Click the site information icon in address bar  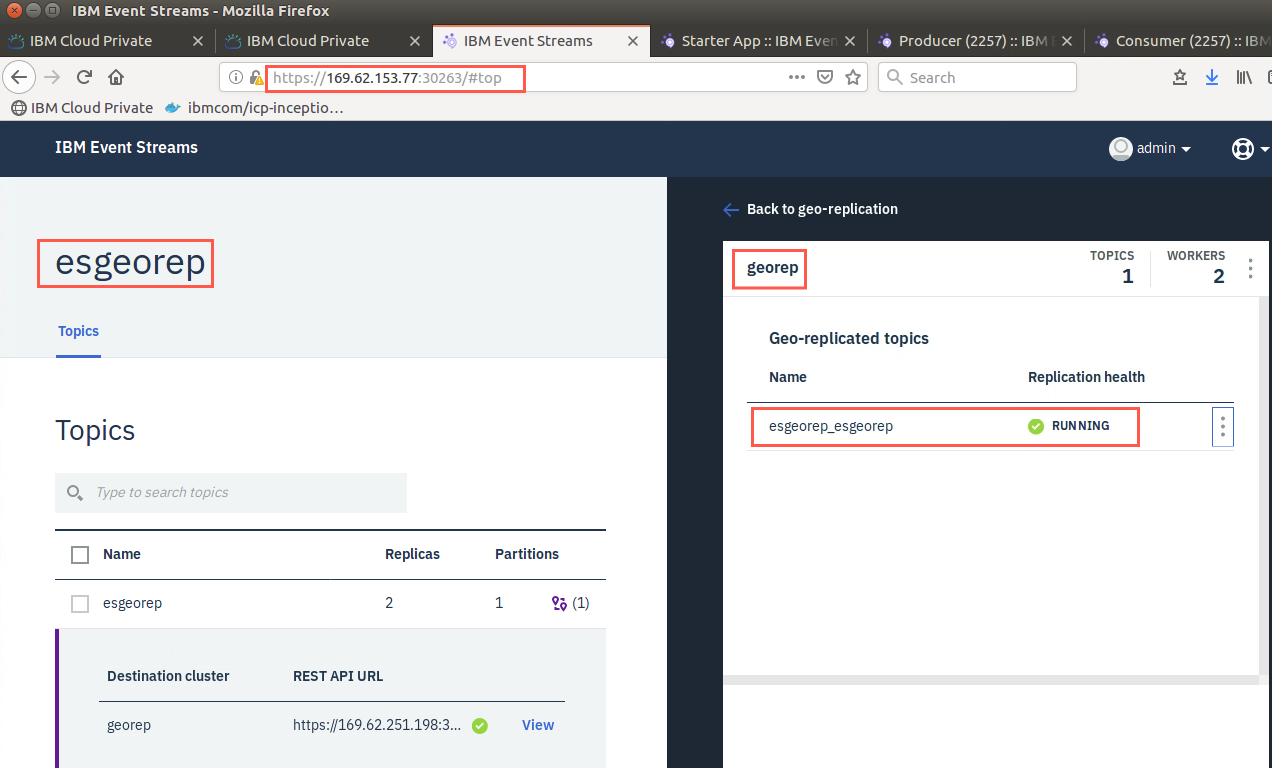pyautogui.click(x=236, y=77)
